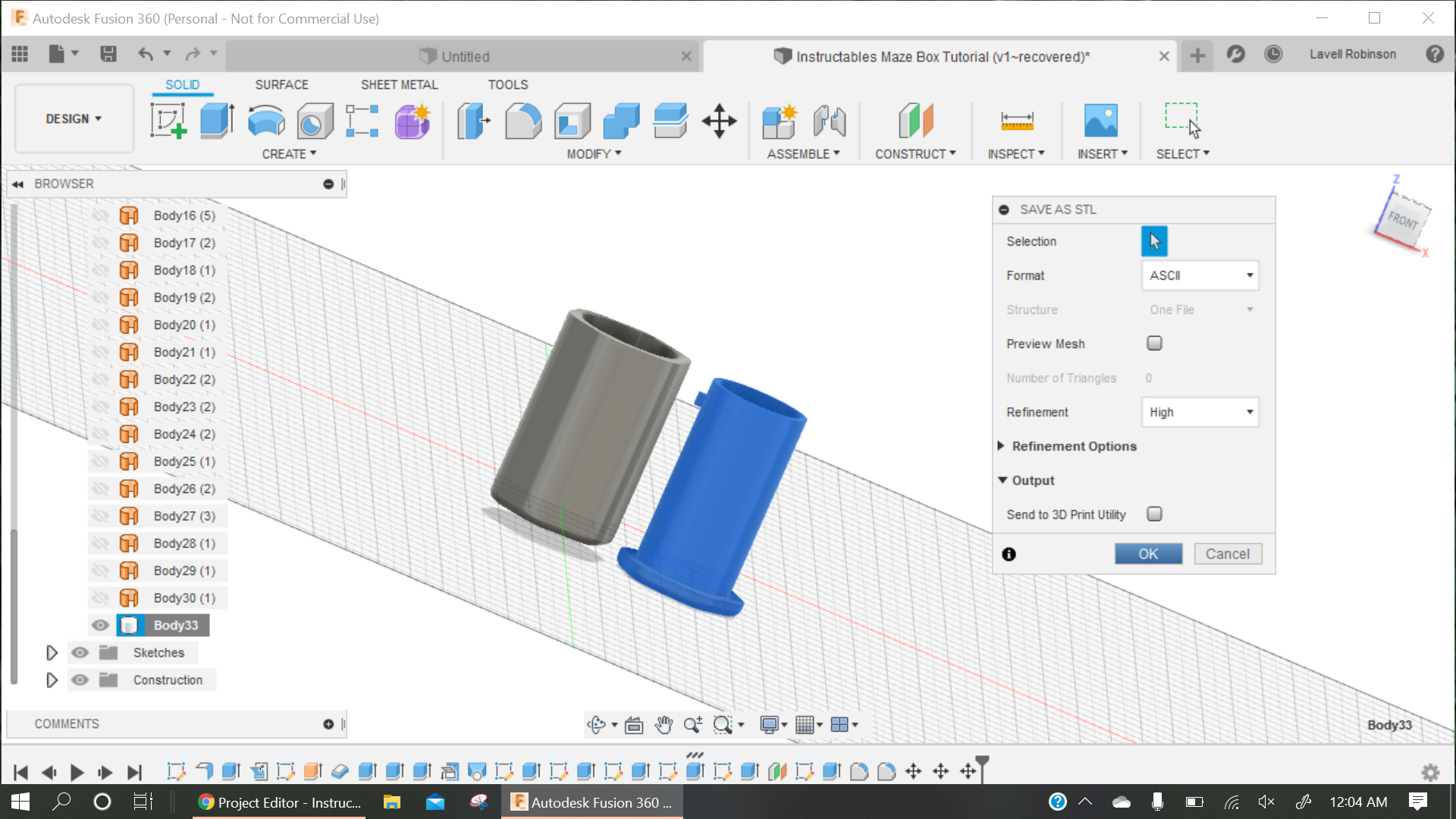Choose the Fillet tool icon
Screen dimensions: 1456x819
(523, 121)
